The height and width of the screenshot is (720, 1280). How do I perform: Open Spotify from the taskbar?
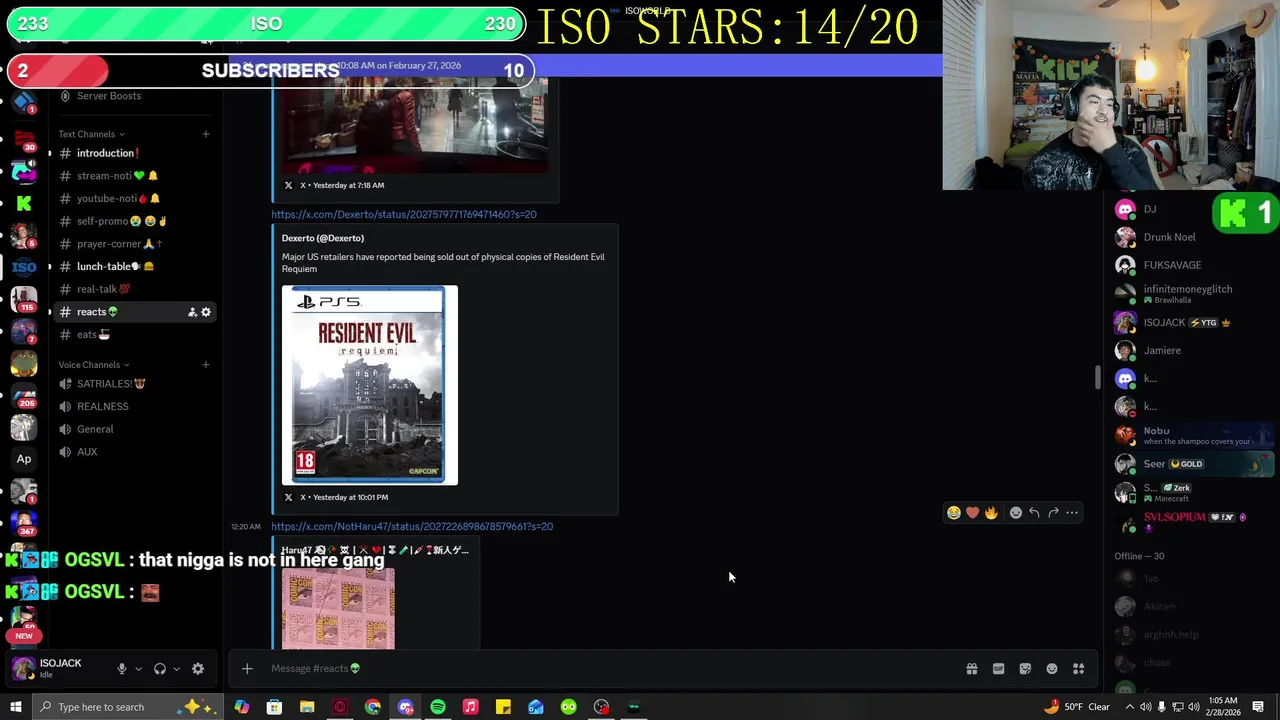pyautogui.click(x=438, y=707)
